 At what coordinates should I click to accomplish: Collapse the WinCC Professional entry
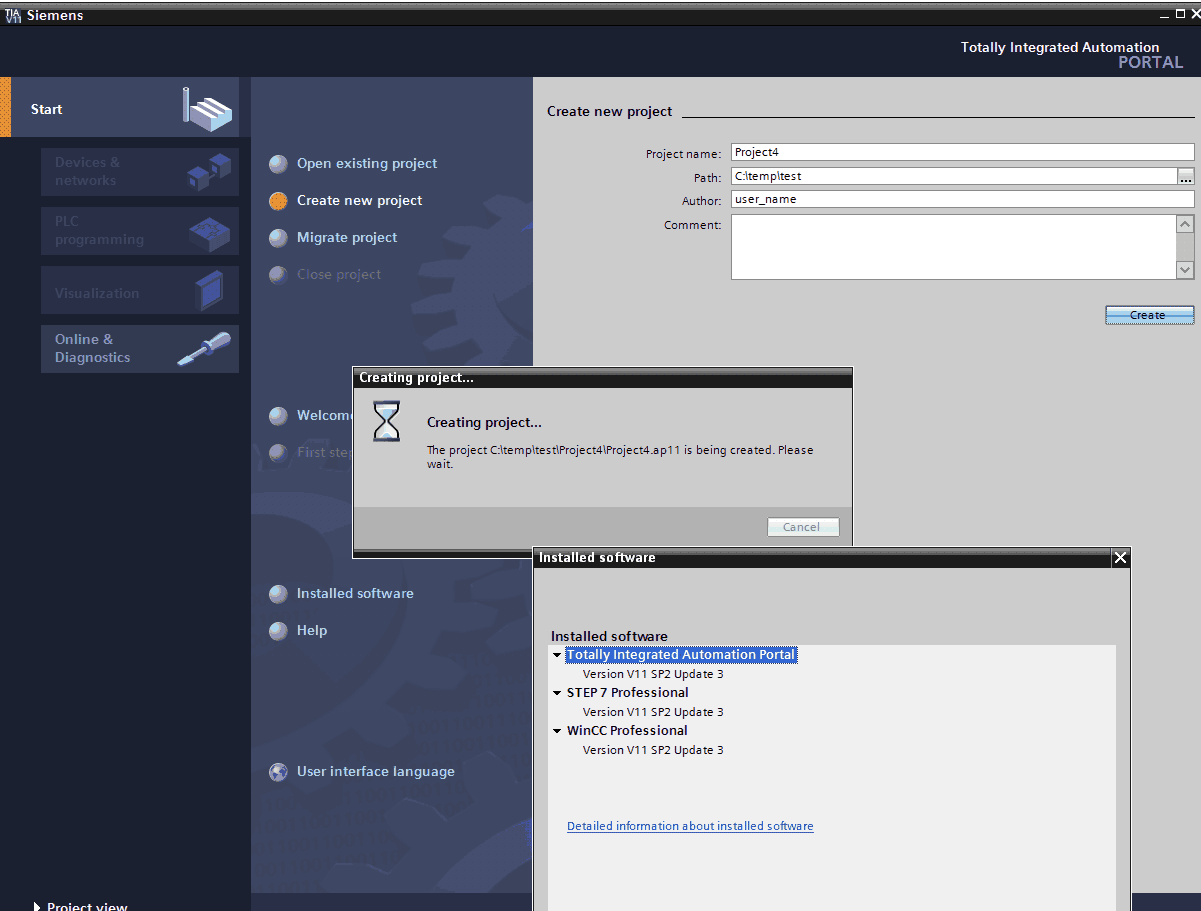pyautogui.click(x=557, y=731)
